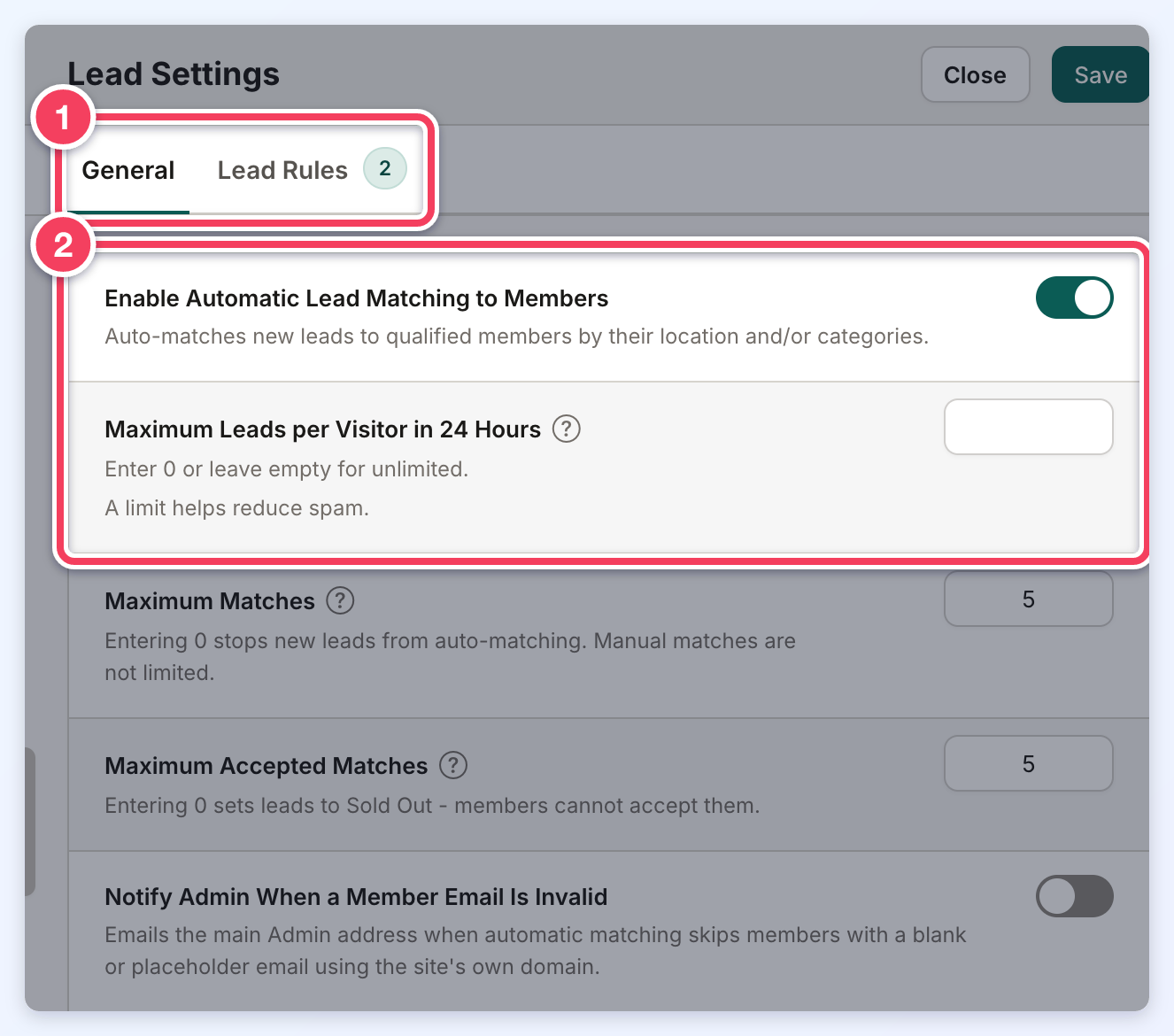Click the 'Auto-matches new leads' description text
1174x1036 pixels.
coord(517,336)
